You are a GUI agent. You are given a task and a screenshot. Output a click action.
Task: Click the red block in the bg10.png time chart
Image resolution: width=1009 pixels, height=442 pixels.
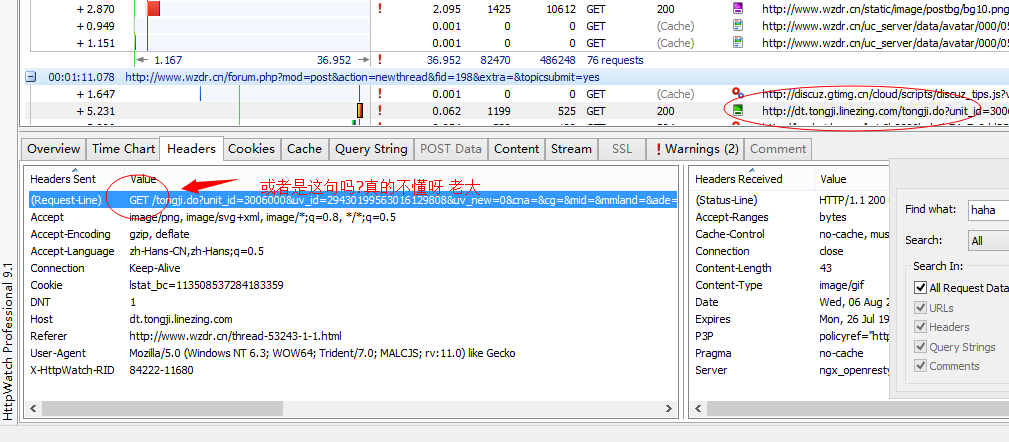[x=154, y=9]
